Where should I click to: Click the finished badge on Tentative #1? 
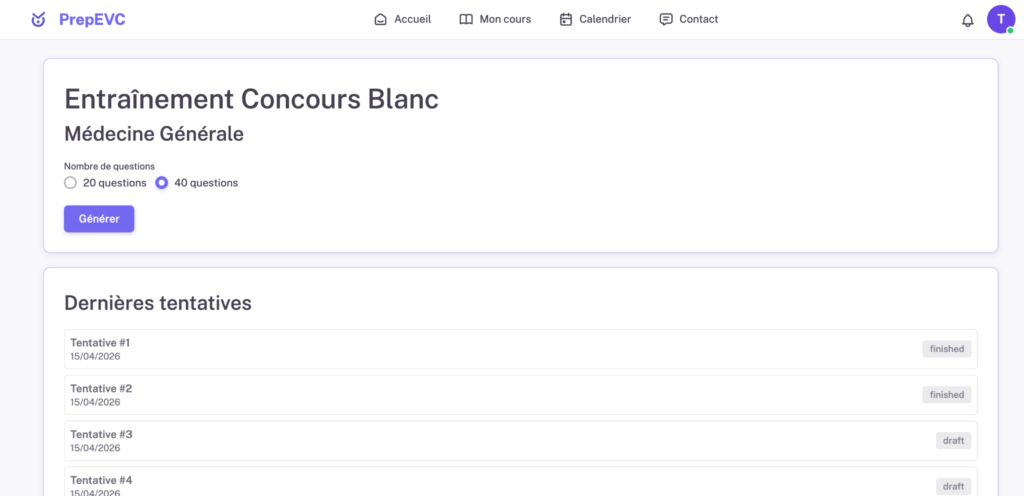tap(946, 349)
